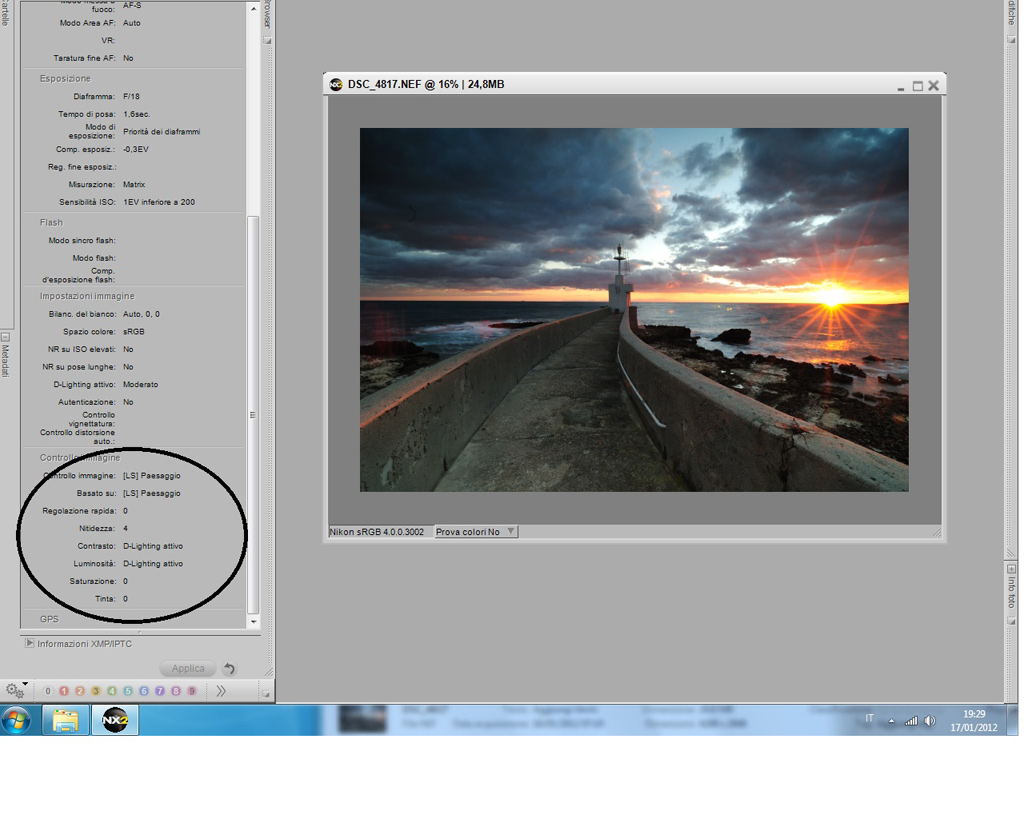Select the white balance value Auto, 0, 0
The width and height of the screenshot is (1024, 819).
click(x=141, y=313)
